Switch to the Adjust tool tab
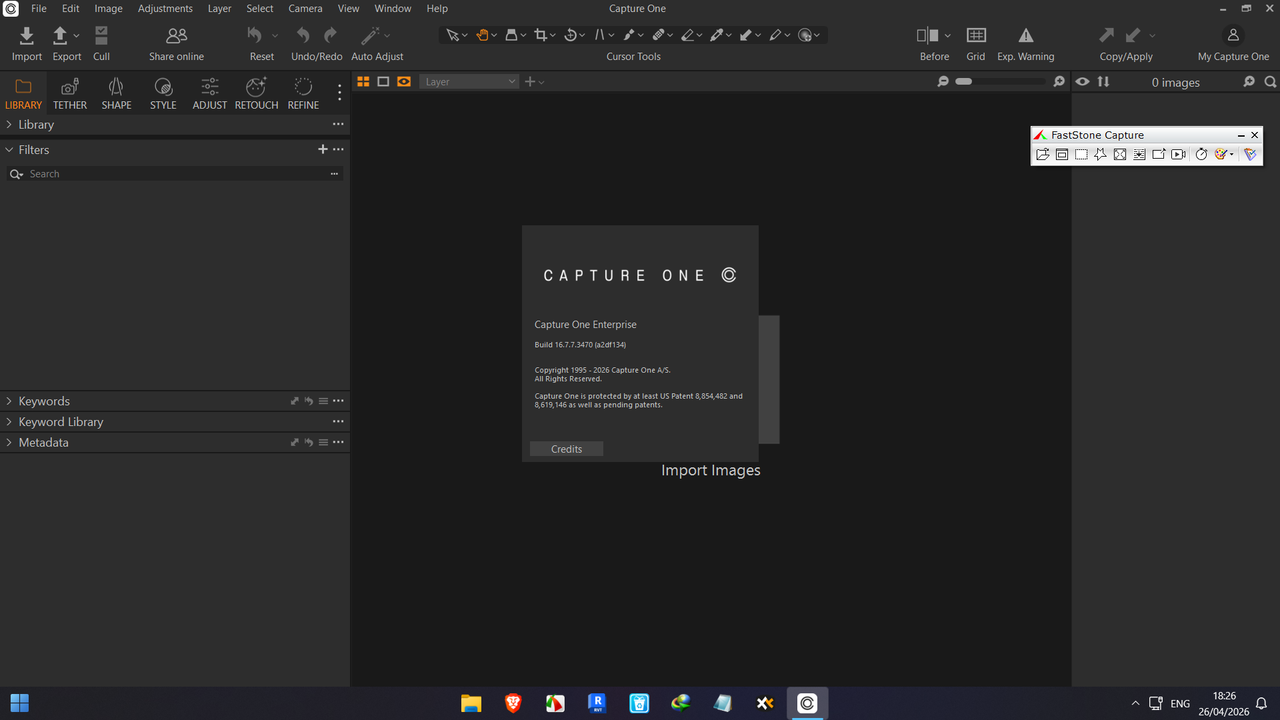Screen dimensions: 1280x720 coord(210,94)
